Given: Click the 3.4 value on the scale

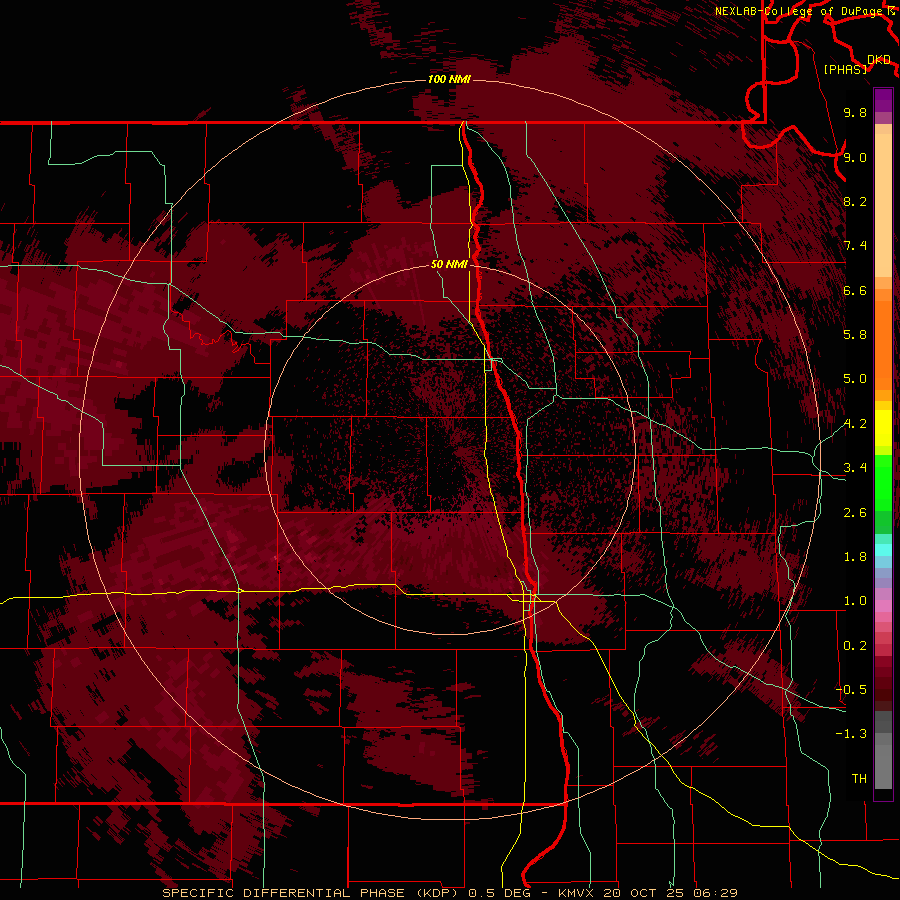Looking at the screenshot, I should 855,468.
